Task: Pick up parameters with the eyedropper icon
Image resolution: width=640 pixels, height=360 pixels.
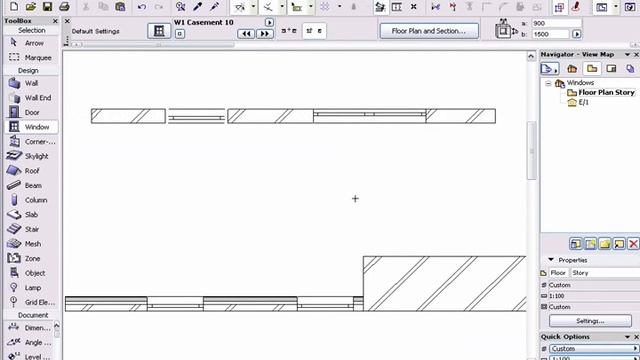Action: [x=198, y=6]
